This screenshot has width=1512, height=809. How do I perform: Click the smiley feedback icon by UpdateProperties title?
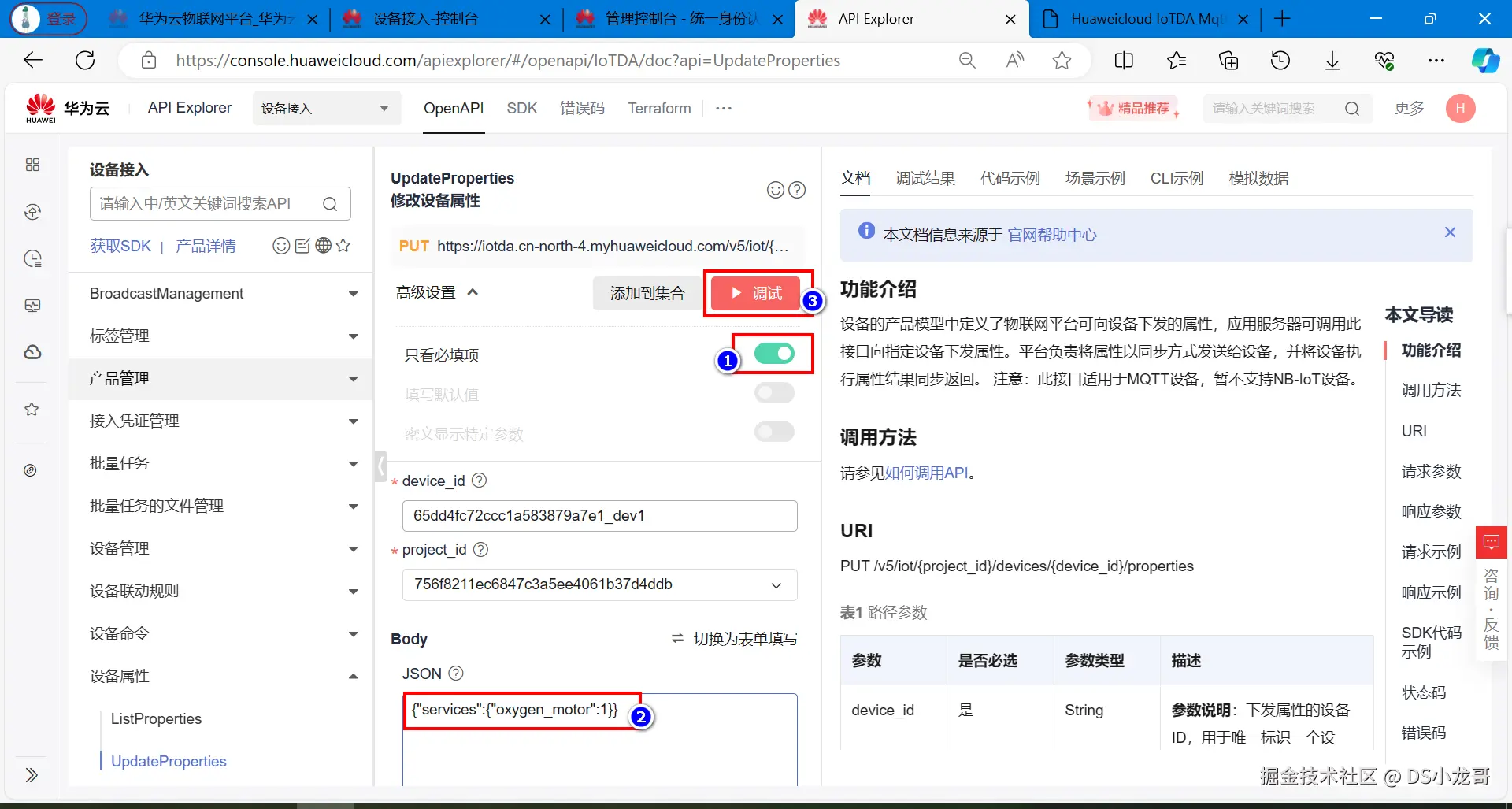(776, 190)
